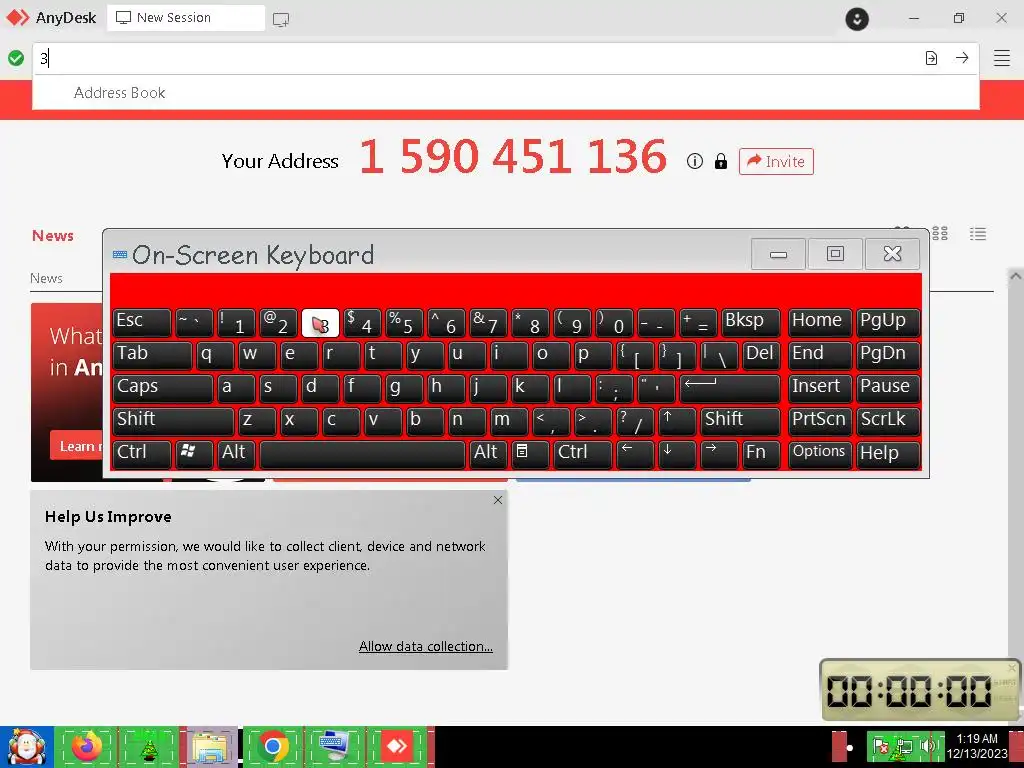Open Google Chrome from the taskbar
The height and width of the screenshot is (768, 1024).
(x=273, y=746)
